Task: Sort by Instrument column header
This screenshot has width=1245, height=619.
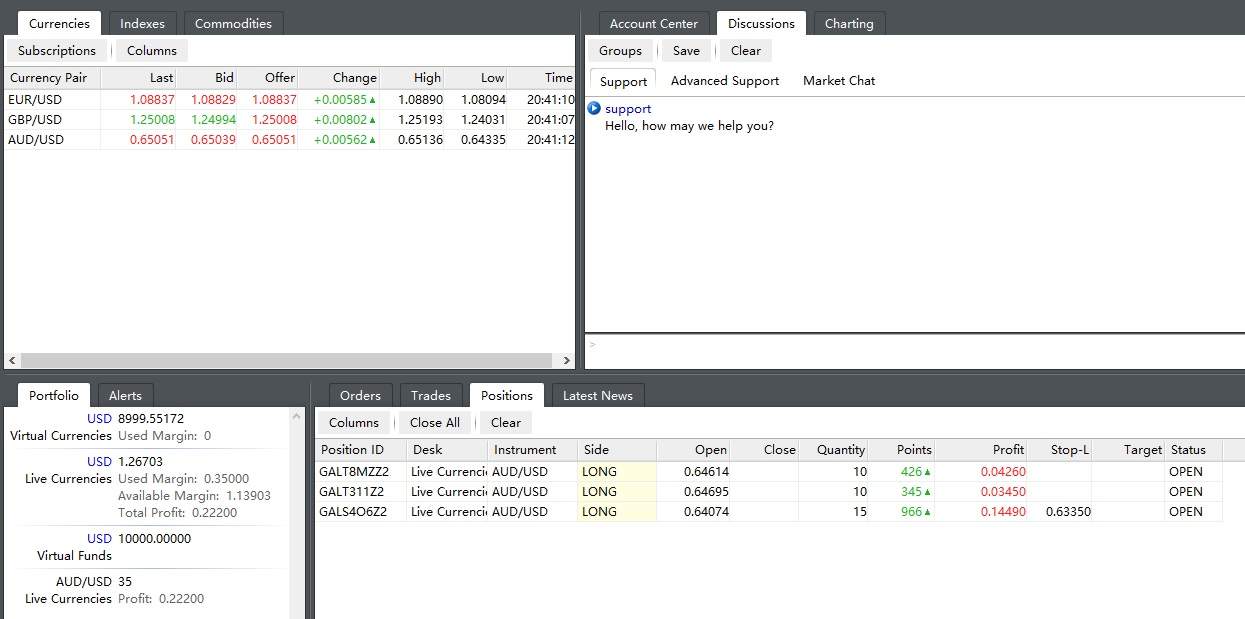Action: 532,450
